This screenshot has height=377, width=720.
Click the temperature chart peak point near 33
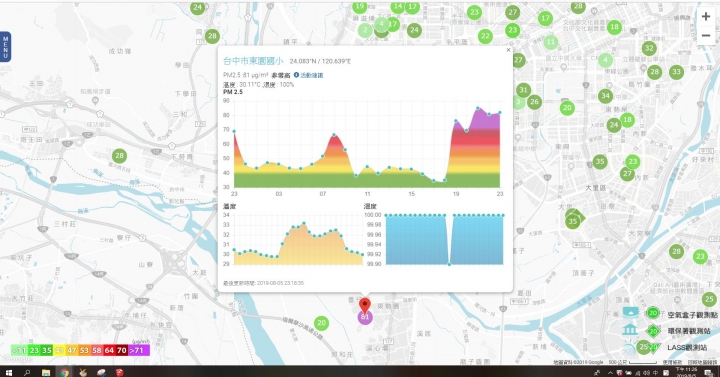[304, 224]
